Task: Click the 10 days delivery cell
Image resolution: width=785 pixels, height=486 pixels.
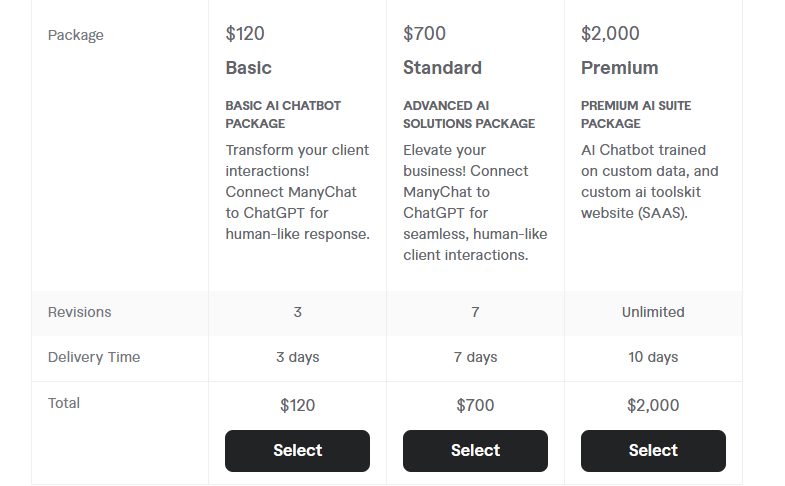Action: pyautogui.click(x=653, y=357)
